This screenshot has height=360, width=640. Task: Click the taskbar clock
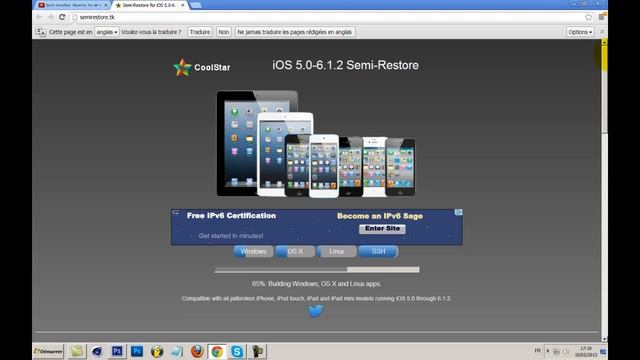pos(586,352)
